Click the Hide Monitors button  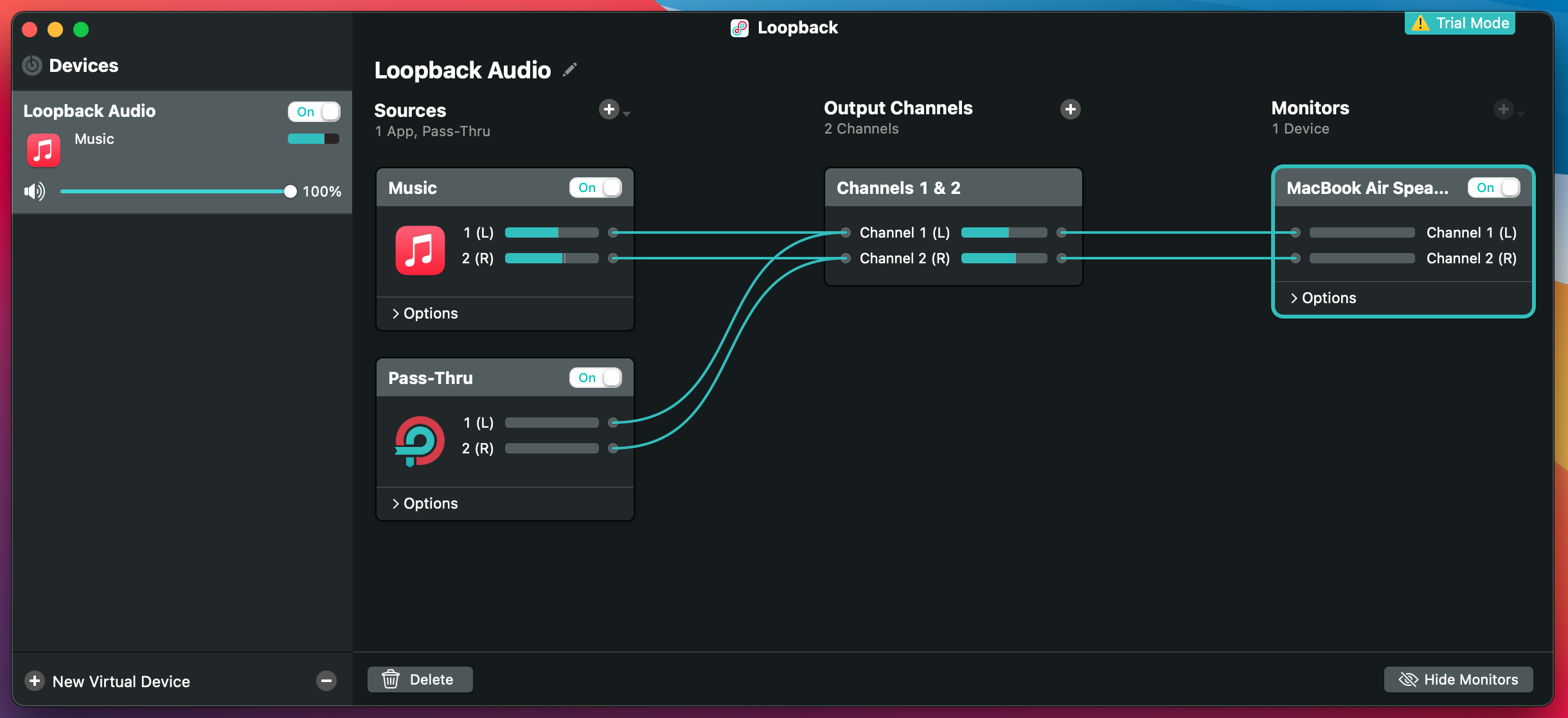(1459, 679)
